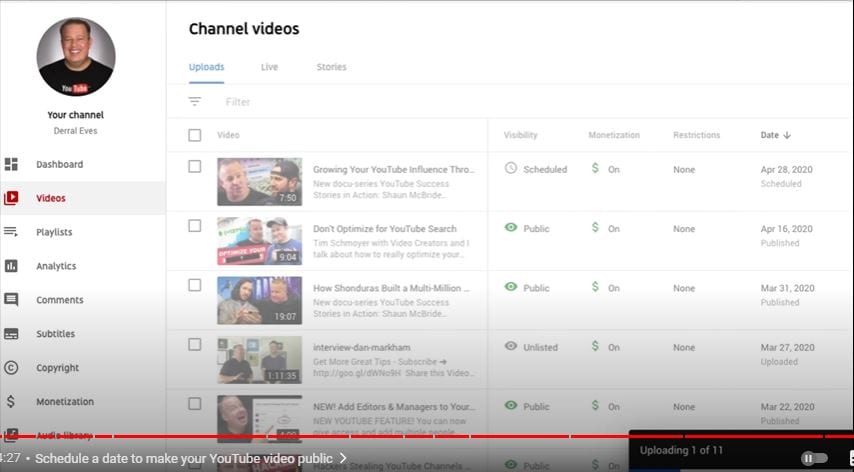Check the Growing Your YouTube Influence video

pyautogui.click(x=194, y=167)
